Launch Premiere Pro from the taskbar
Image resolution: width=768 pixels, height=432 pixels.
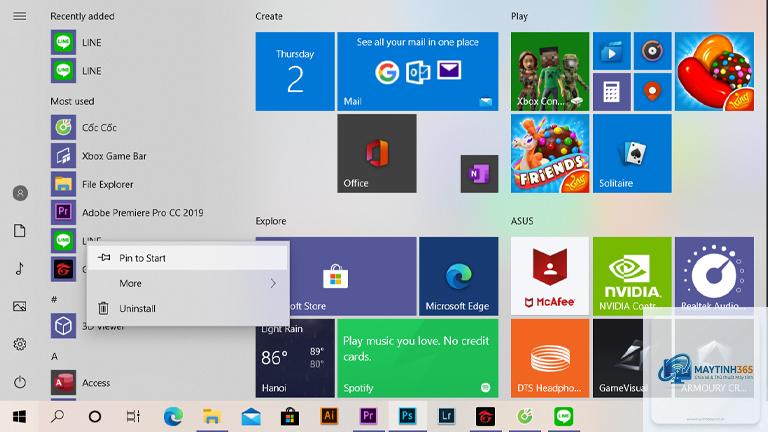point(368,417)
